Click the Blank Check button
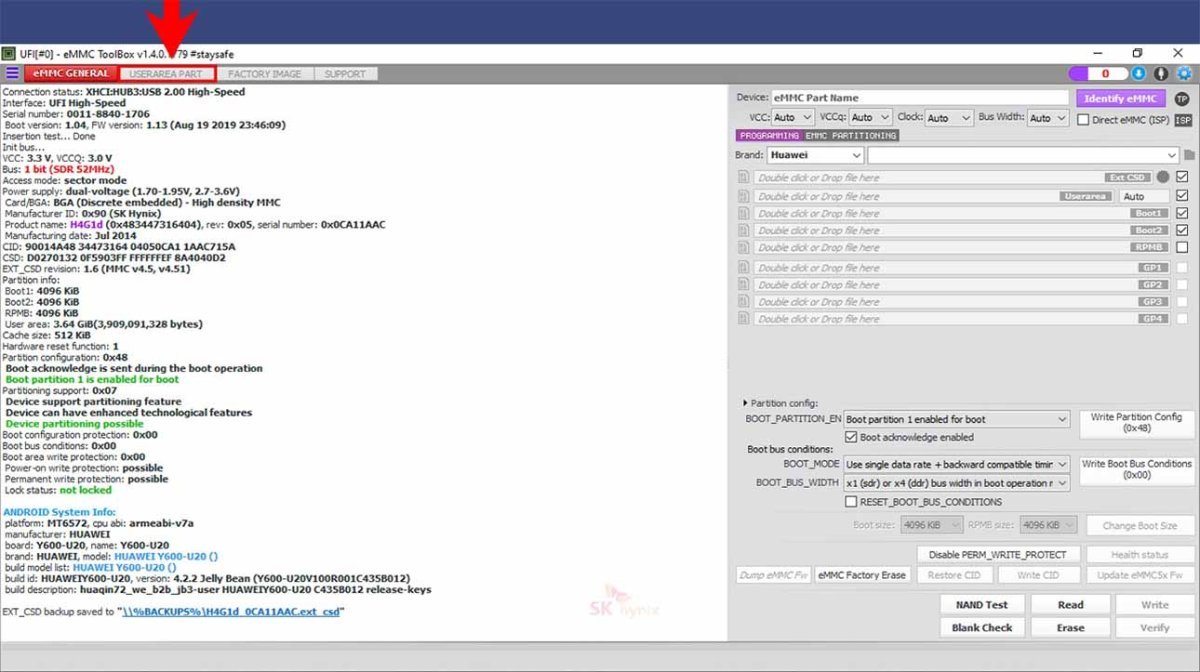This screenshot has height=672, width=1200. (981, 628)
